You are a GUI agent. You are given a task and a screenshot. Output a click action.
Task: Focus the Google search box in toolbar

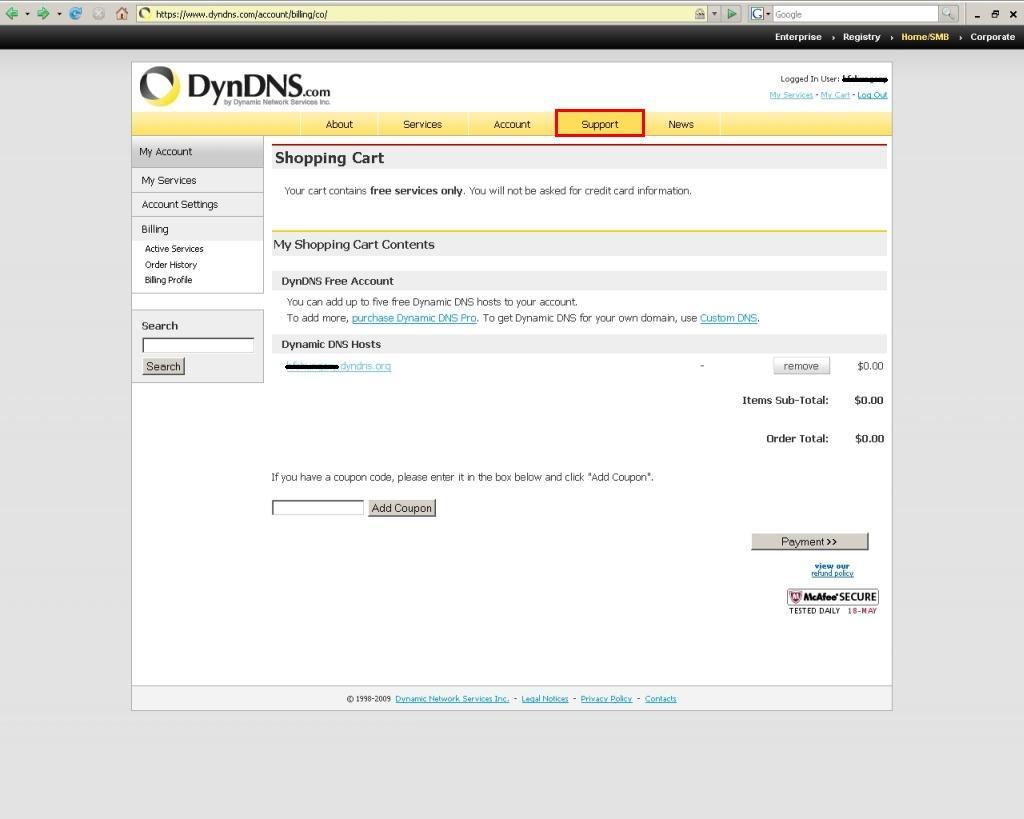click(856, 14)
